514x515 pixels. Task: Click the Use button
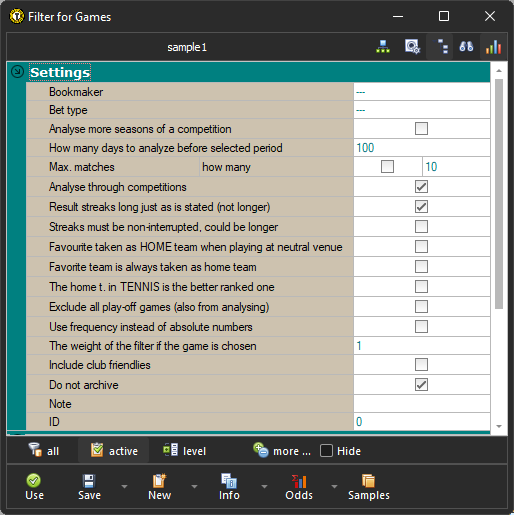(34, 487)
